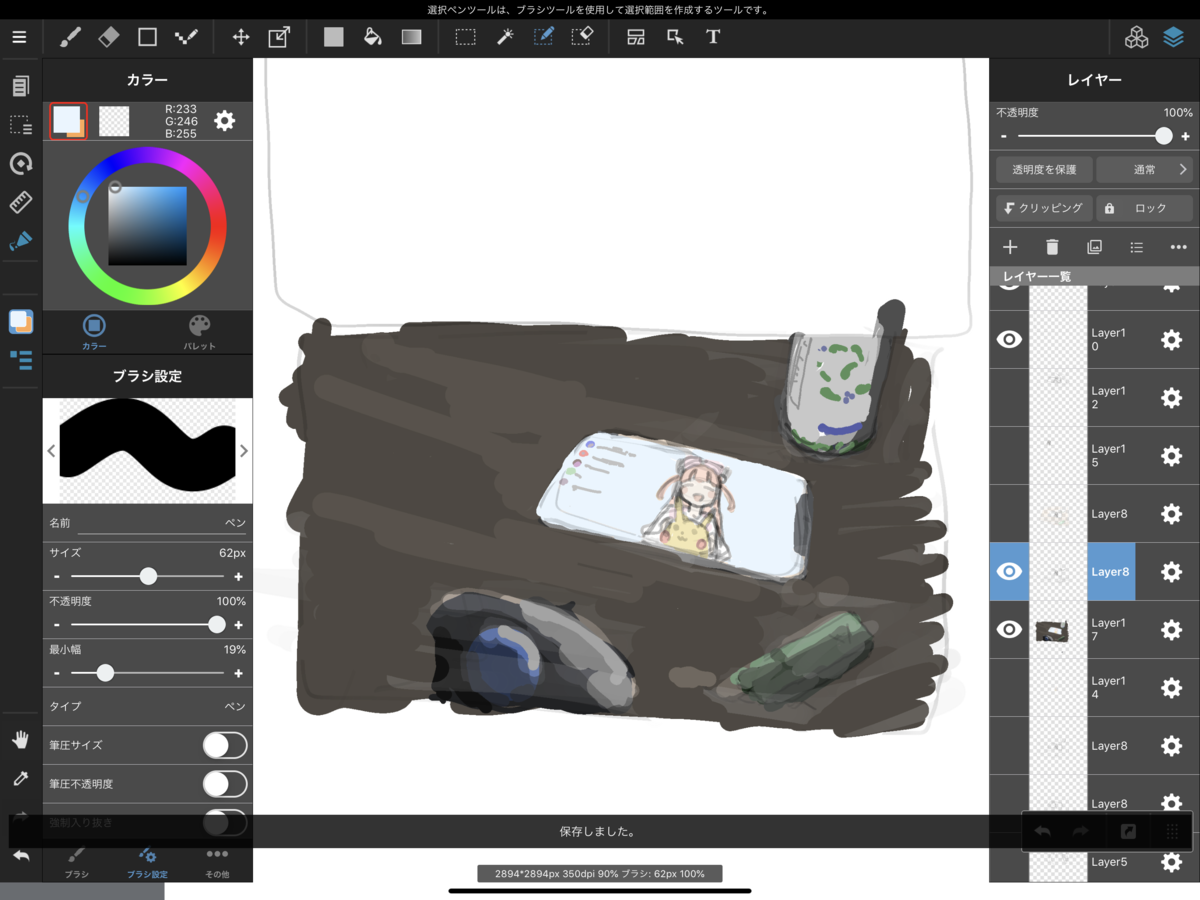The image size is (1200, 900).
Task: Switch to the ブラシ bottom tab
Action: 77,862
